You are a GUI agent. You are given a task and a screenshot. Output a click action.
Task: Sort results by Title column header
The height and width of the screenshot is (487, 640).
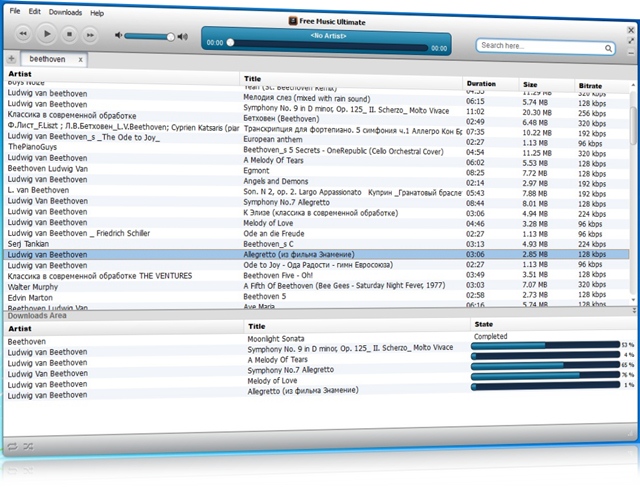pyautogui.click(x=253, y=79)
